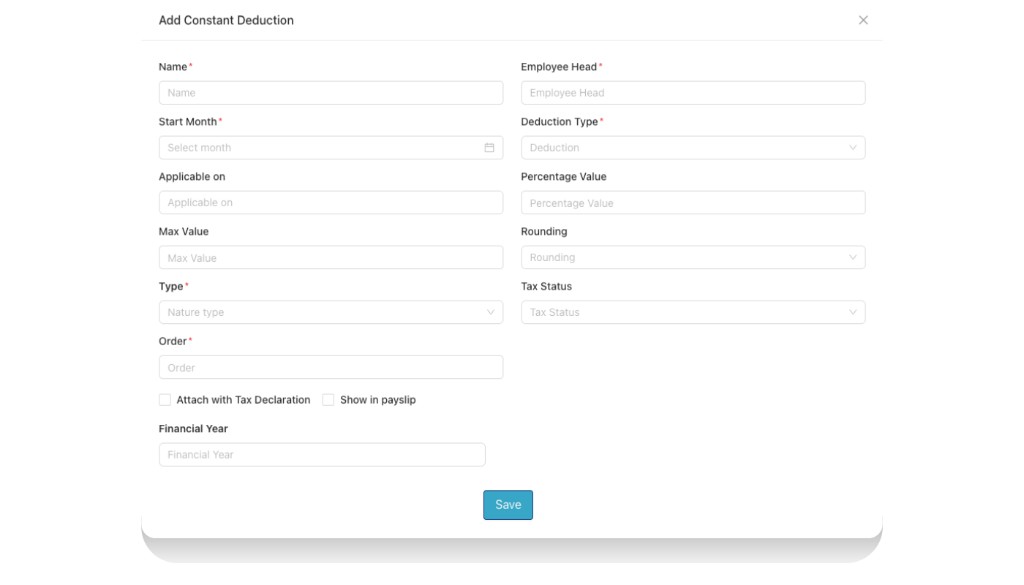Click the Tax Status chevron icon
Viewport: 1024px width, 585px height.
tap(852, 312)
